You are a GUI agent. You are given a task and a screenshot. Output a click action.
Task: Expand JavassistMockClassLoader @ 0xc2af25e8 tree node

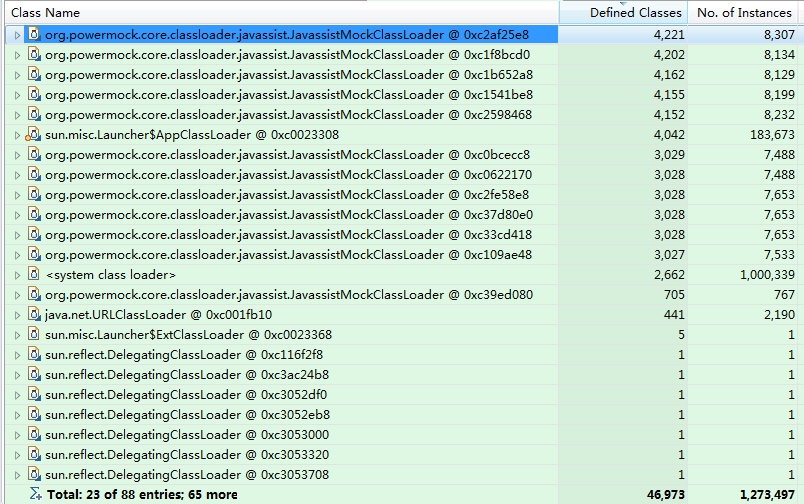pyautogui.click(x=17, y=35)
